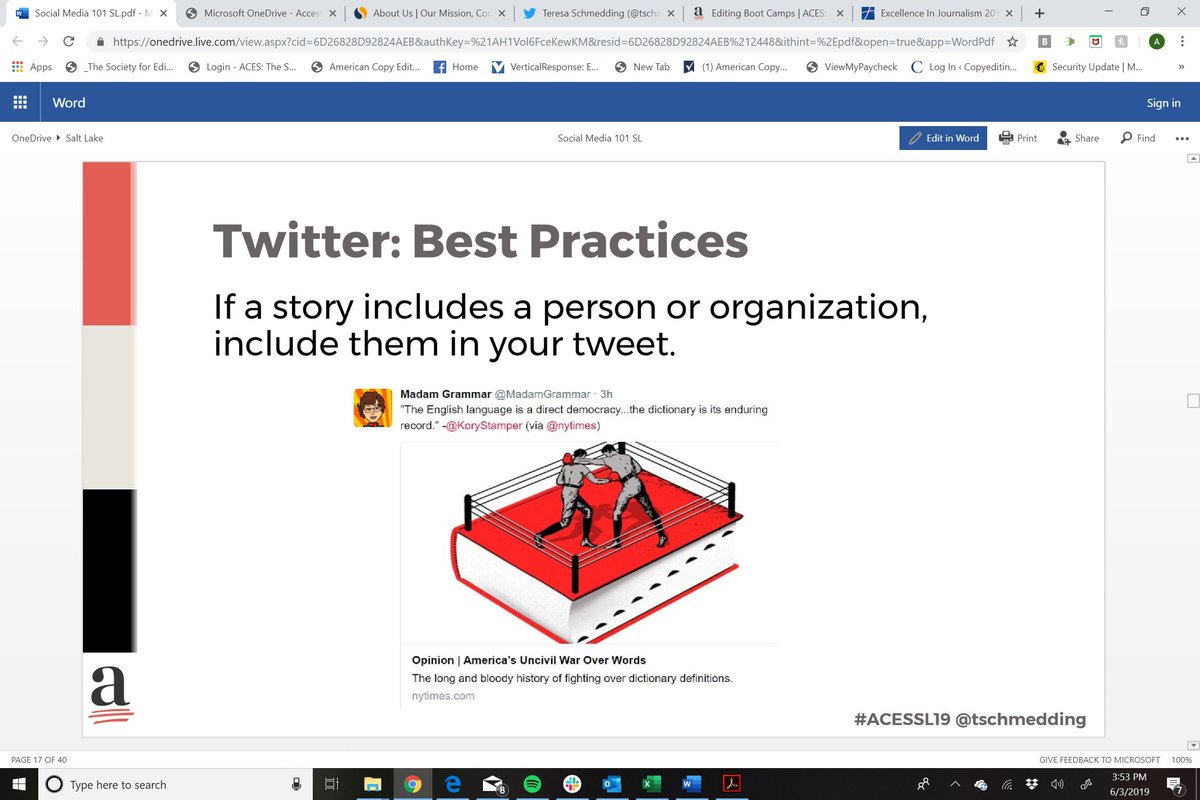Expand the three-dot more options menu in Word
Screen dimensions: 1200x800
click(1183, 138)
